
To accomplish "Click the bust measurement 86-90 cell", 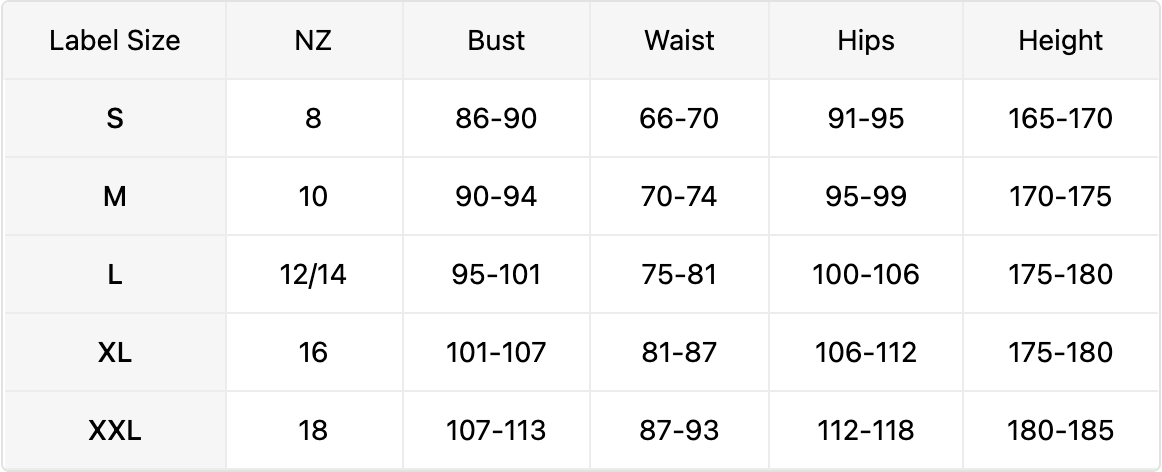I will point(496,119).
